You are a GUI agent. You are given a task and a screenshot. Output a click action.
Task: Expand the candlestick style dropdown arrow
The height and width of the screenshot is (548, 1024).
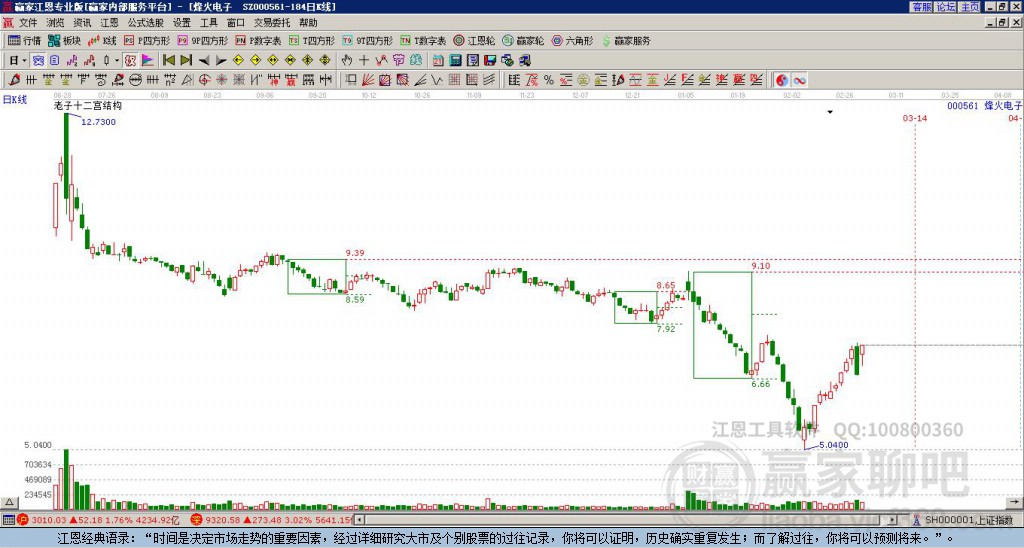tap(117, 61)
